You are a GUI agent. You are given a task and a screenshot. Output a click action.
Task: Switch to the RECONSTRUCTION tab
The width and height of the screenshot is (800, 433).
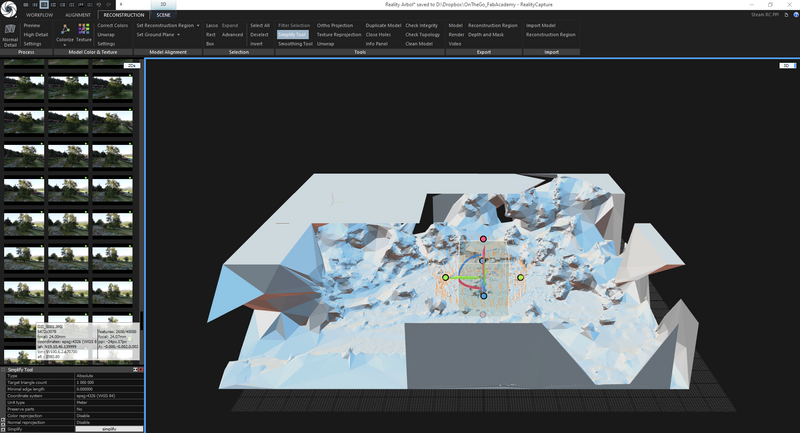tap(124, 15)
